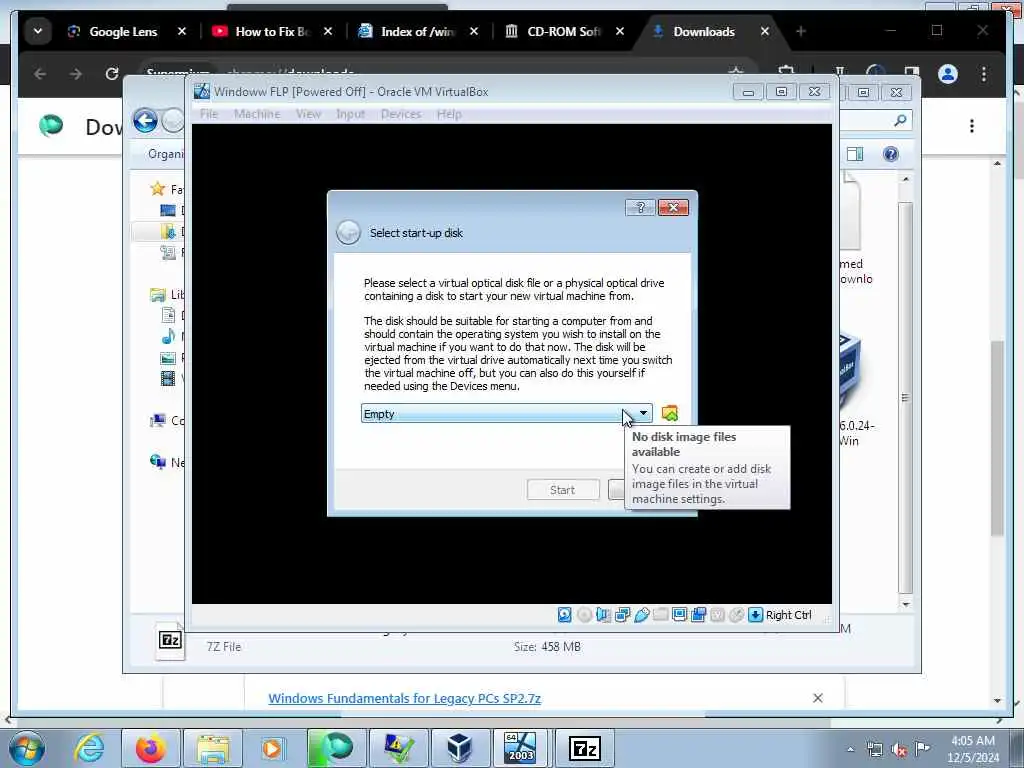Open the VirtualBox cube taskbar icon
The height and width of the screenshot is (768, 1024).
point(460,748)
